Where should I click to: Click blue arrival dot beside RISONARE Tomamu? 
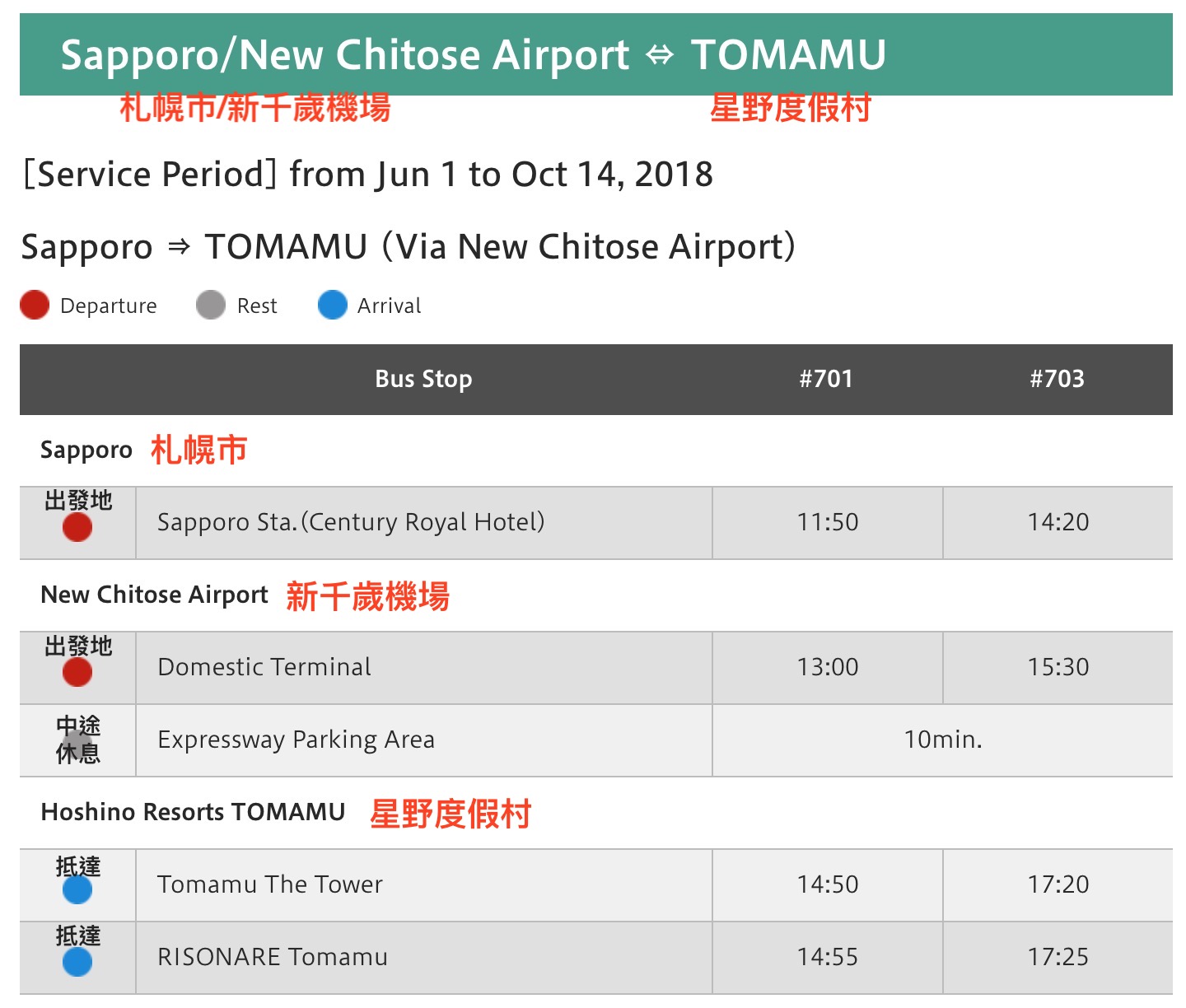coord(77,962)
